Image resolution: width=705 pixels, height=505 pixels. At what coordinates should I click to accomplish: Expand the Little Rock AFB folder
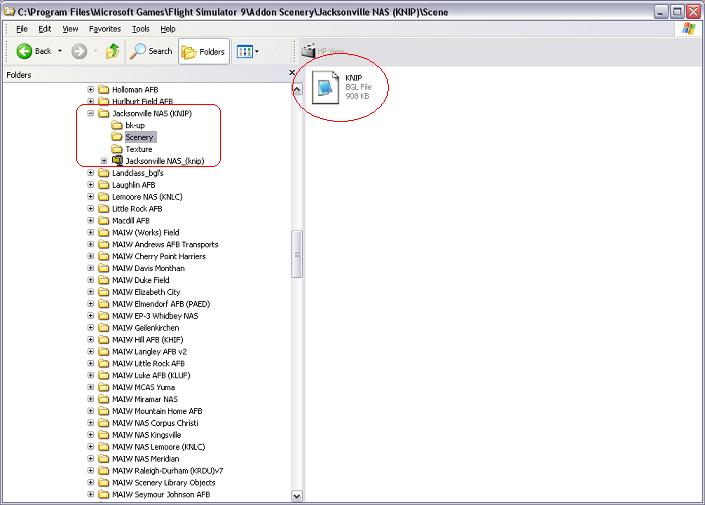91,209
